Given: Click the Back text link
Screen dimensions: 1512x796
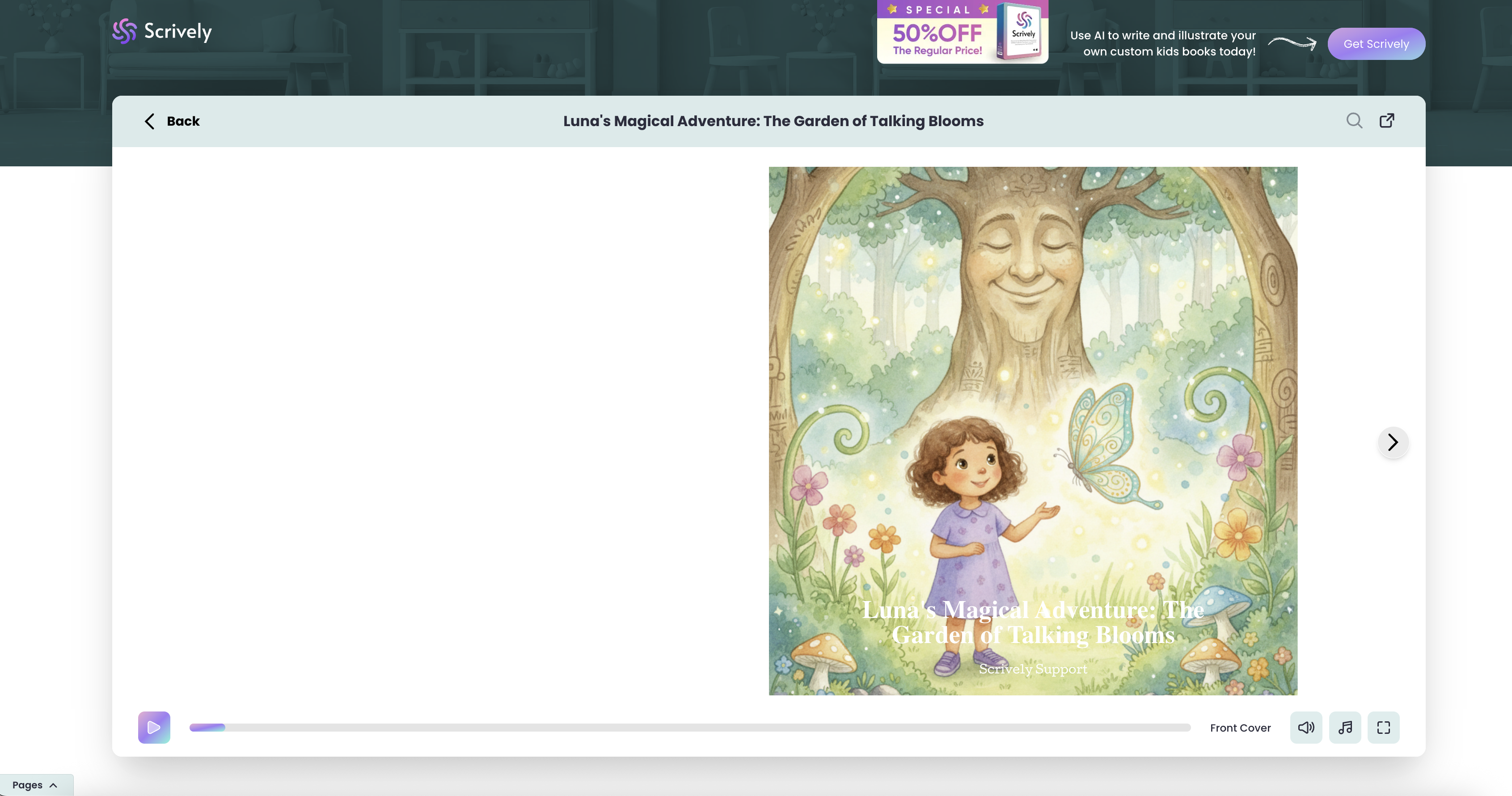Looking at the screenshot, I should [183, 121].
